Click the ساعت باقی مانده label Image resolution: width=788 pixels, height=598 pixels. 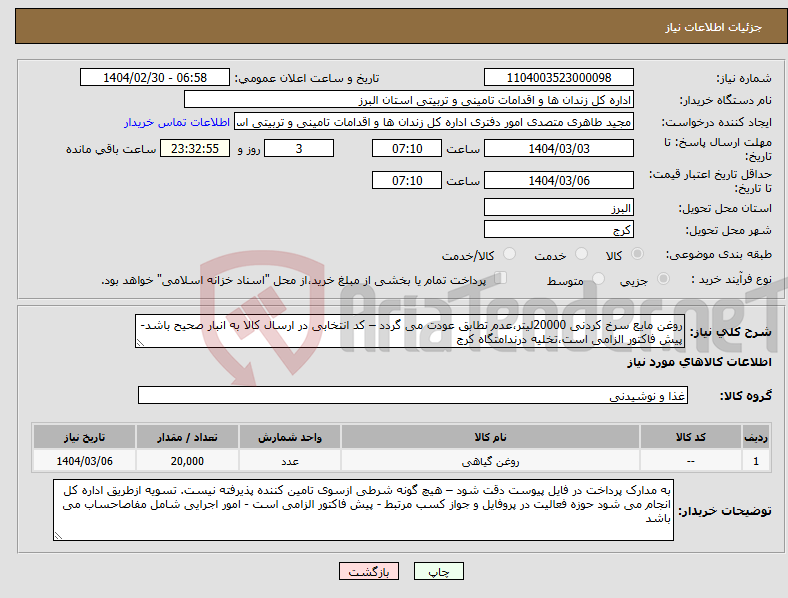pos(111,149)
